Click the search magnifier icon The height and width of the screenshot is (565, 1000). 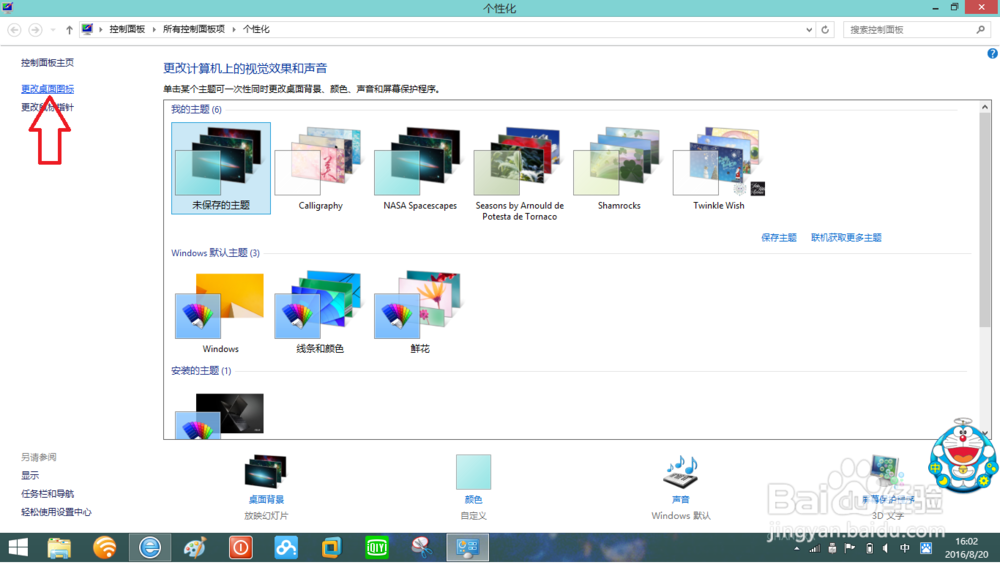(x=981, y=29)
